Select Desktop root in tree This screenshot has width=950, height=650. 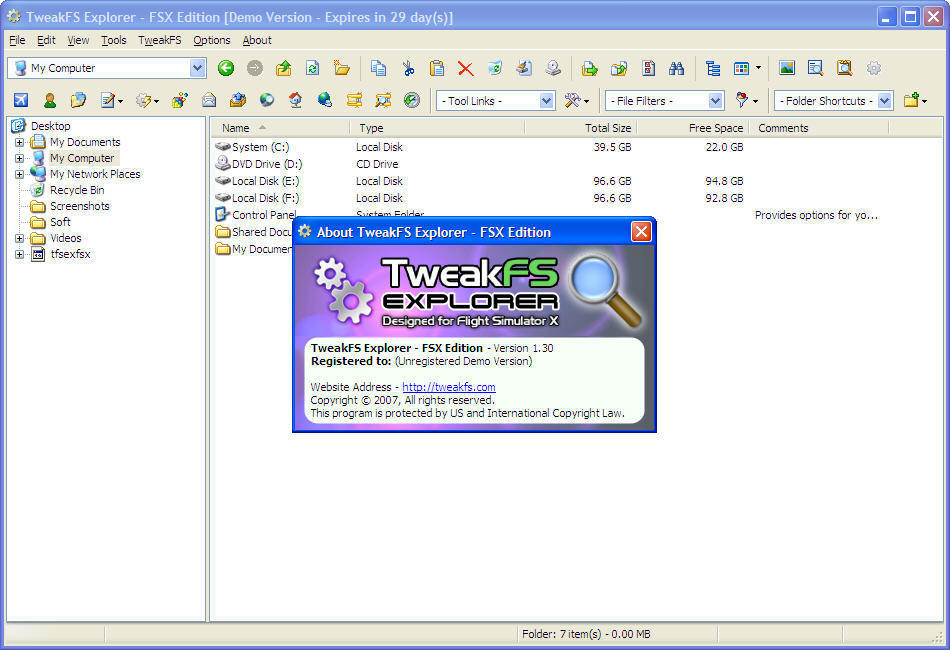(x=50, y=126)
